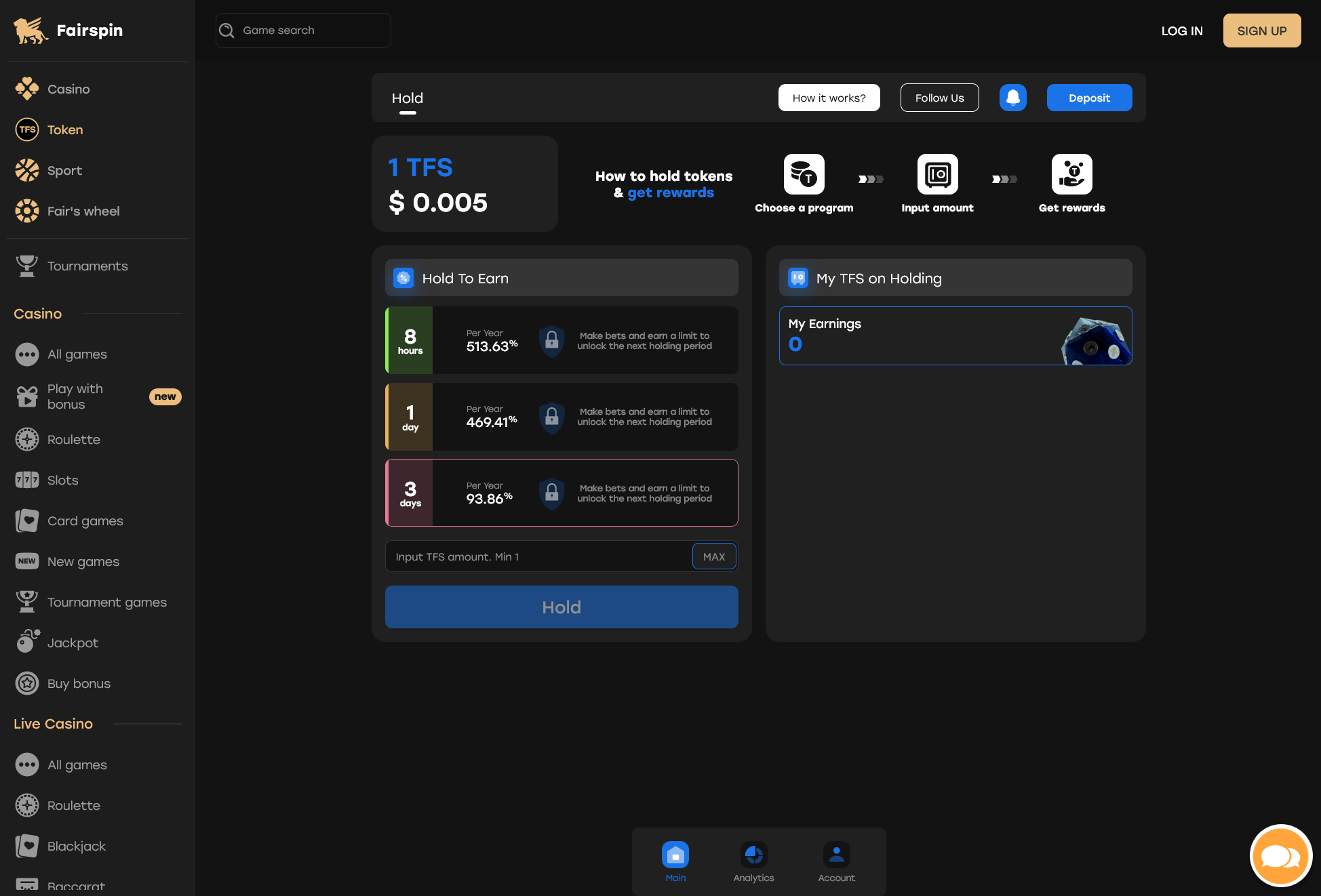The width and height of the screenshot is (1321, 896).
Task: Click lock icon on 513.63% program
Action: [552, 341]
